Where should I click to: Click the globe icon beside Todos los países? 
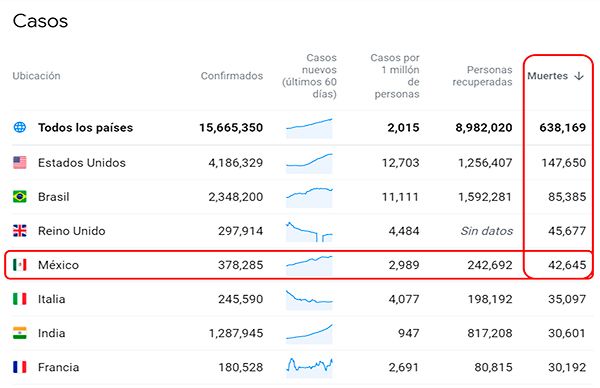[x=20, y=127]
